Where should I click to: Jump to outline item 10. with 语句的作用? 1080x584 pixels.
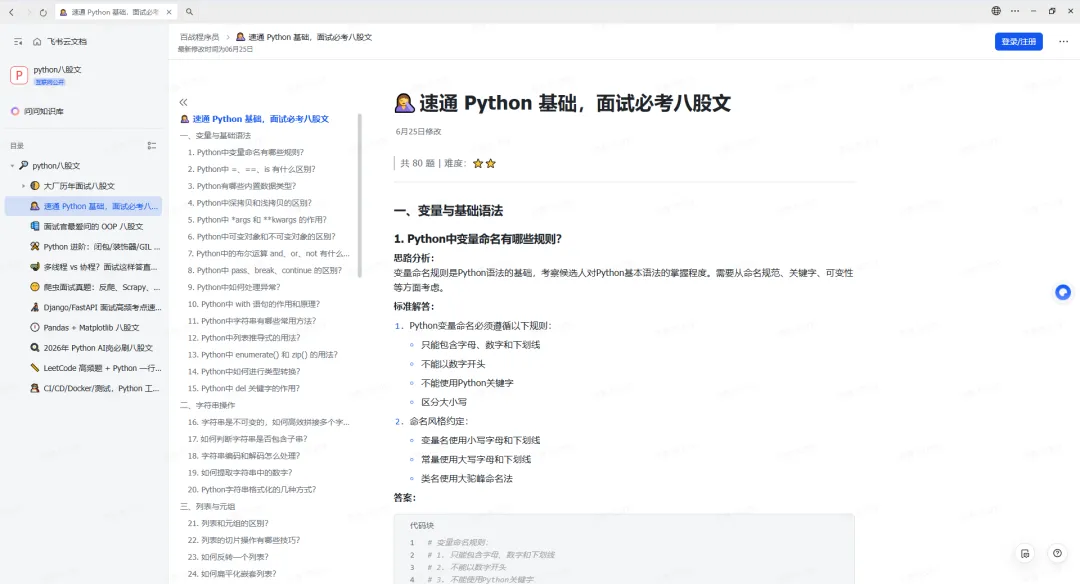[253, 304]
